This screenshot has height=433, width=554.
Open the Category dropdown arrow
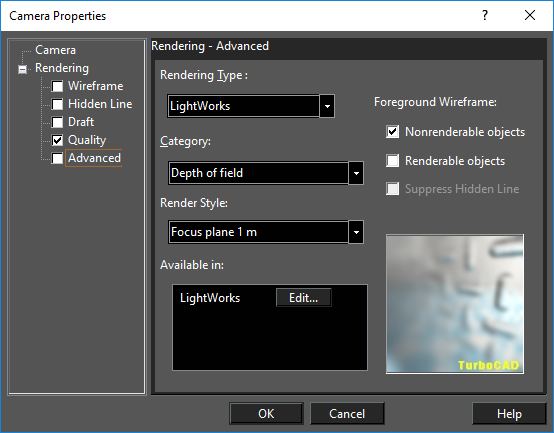click(x=356, y=173)
